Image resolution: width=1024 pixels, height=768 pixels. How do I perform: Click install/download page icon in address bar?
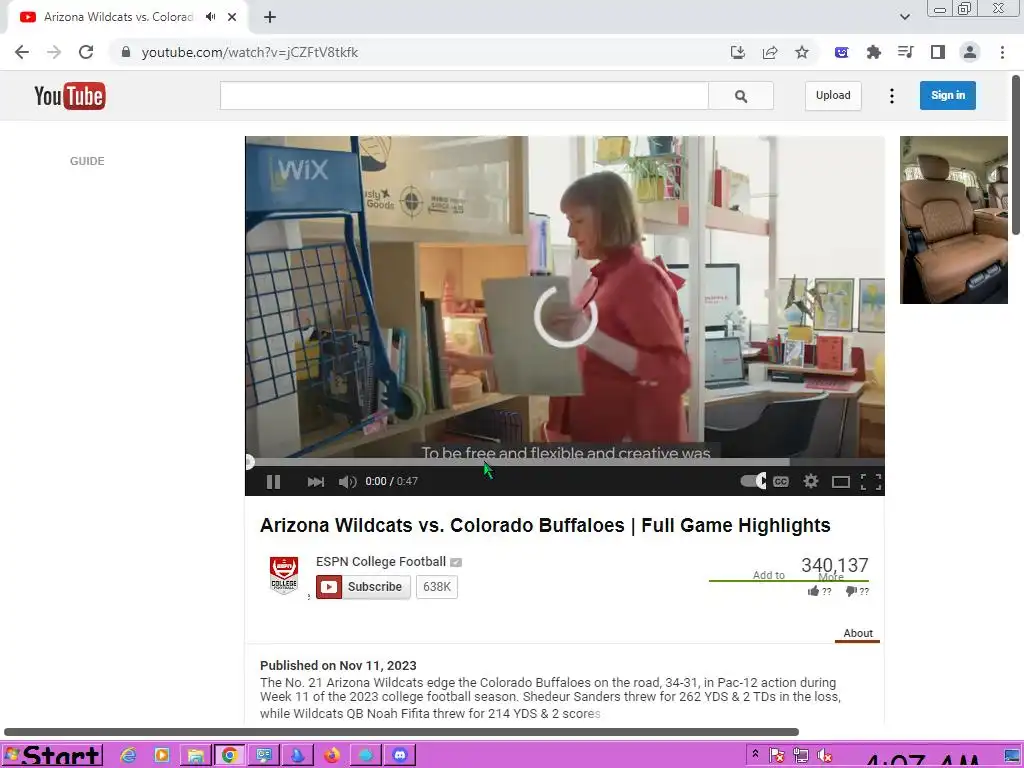(x=737, y=52)
